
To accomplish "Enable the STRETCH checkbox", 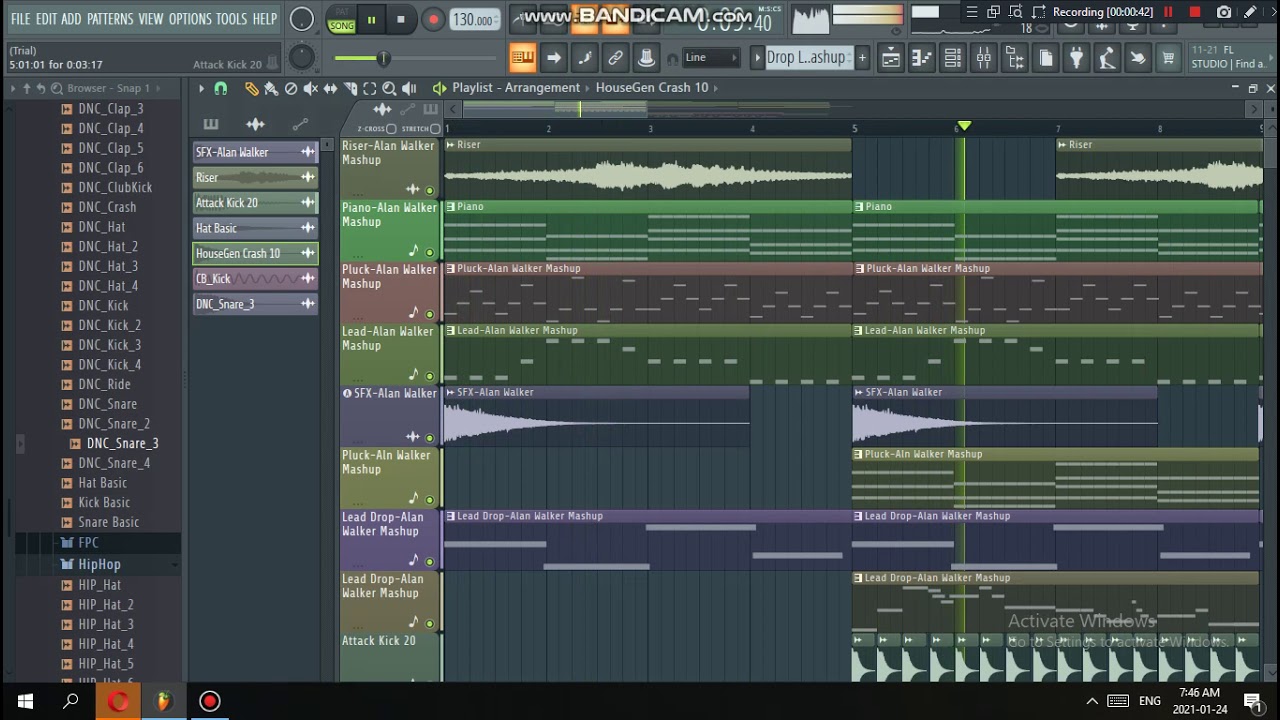I will (435, 129).
